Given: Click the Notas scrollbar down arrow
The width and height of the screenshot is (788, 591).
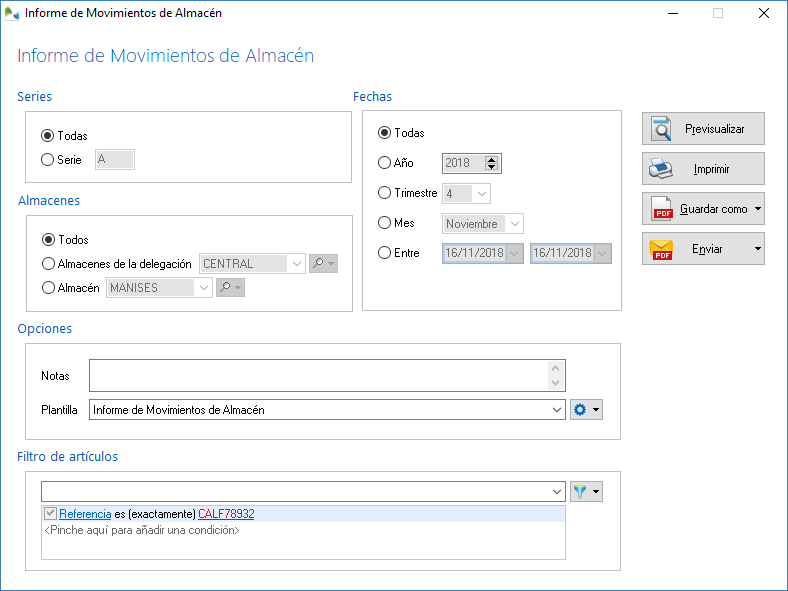Looking at the screenshot, I should (x=555, y=382).
